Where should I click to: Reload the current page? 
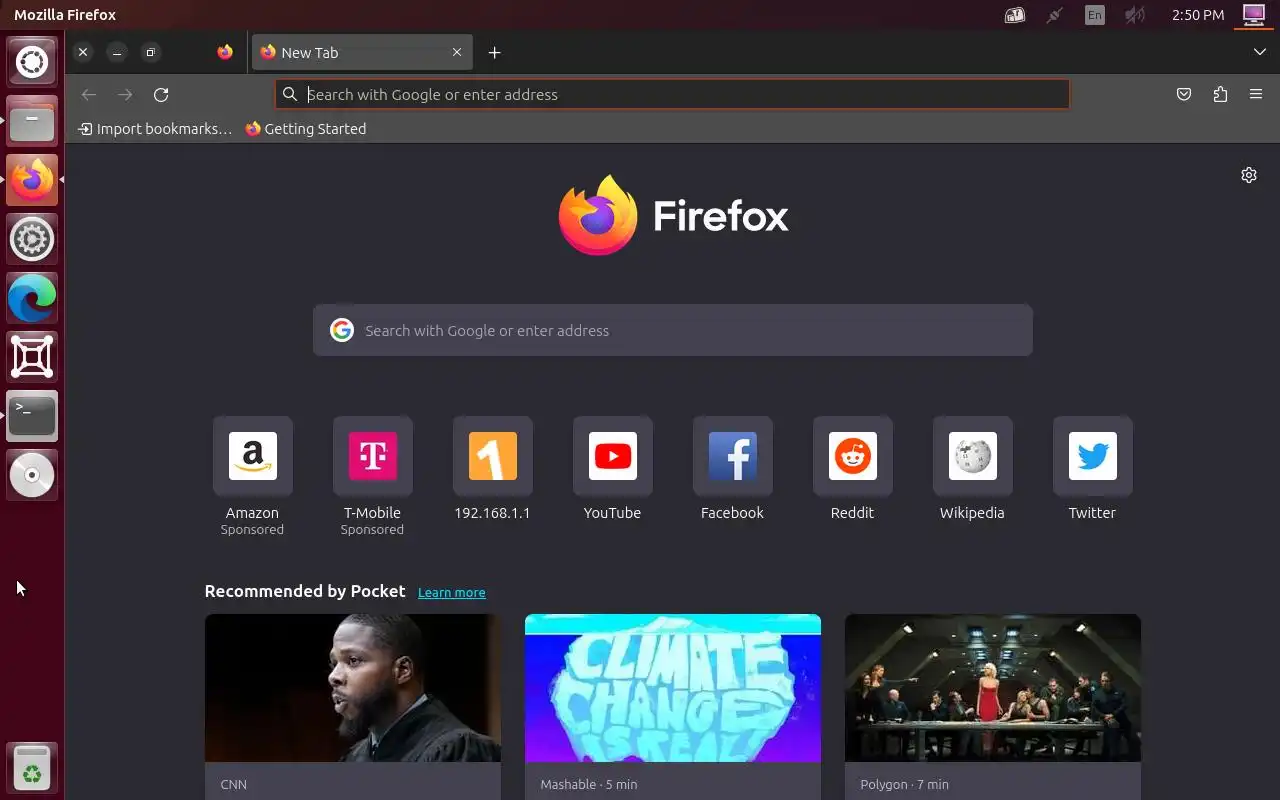pyautogui.click(x=161, y=95)
